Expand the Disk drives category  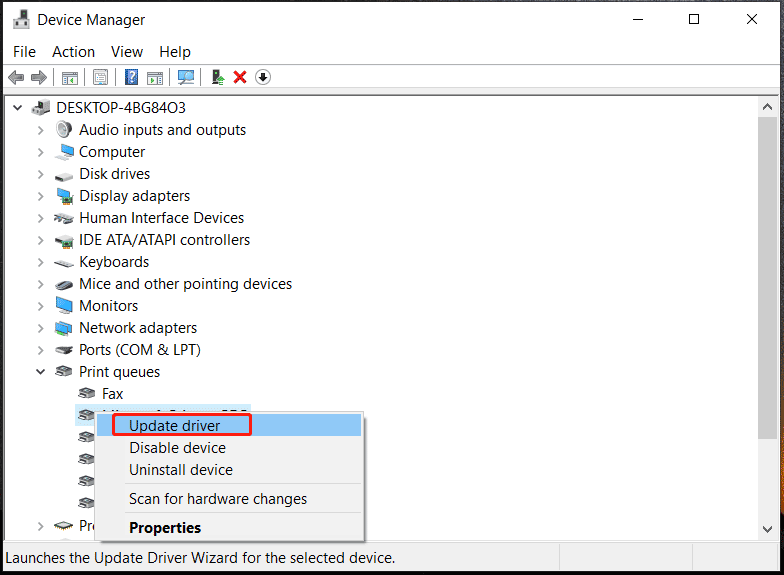pos(40,174)
